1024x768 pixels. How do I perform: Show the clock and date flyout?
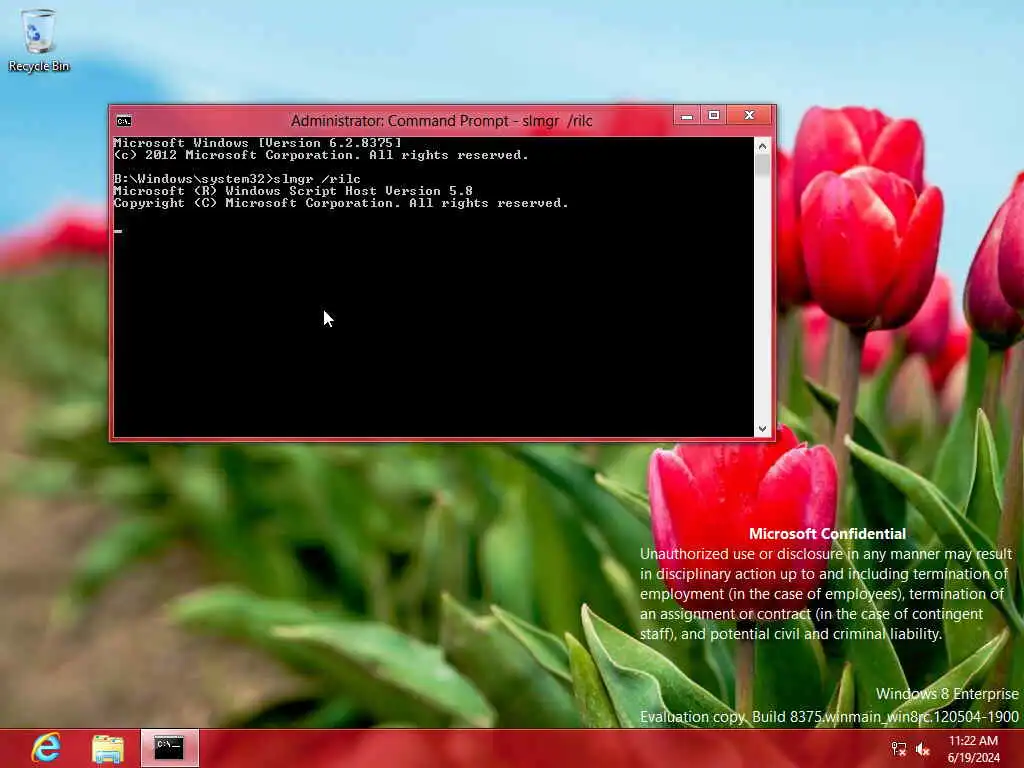[x=973, y=748]
